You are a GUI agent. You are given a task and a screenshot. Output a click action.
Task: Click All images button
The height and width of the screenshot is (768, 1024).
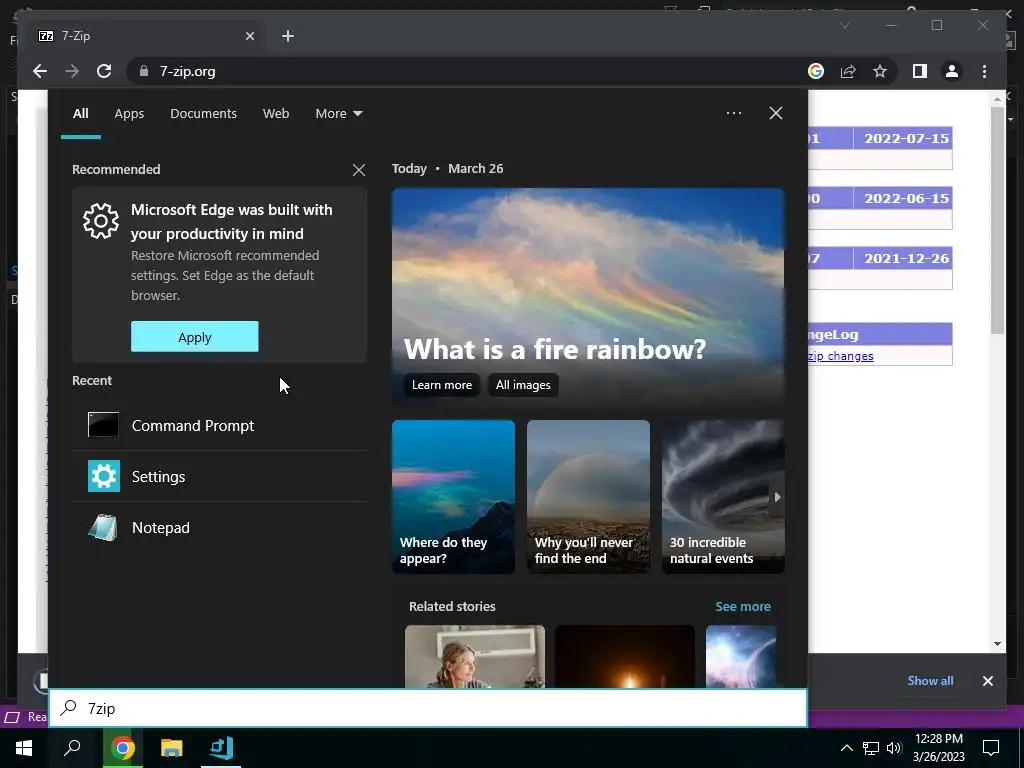[523, 385]
